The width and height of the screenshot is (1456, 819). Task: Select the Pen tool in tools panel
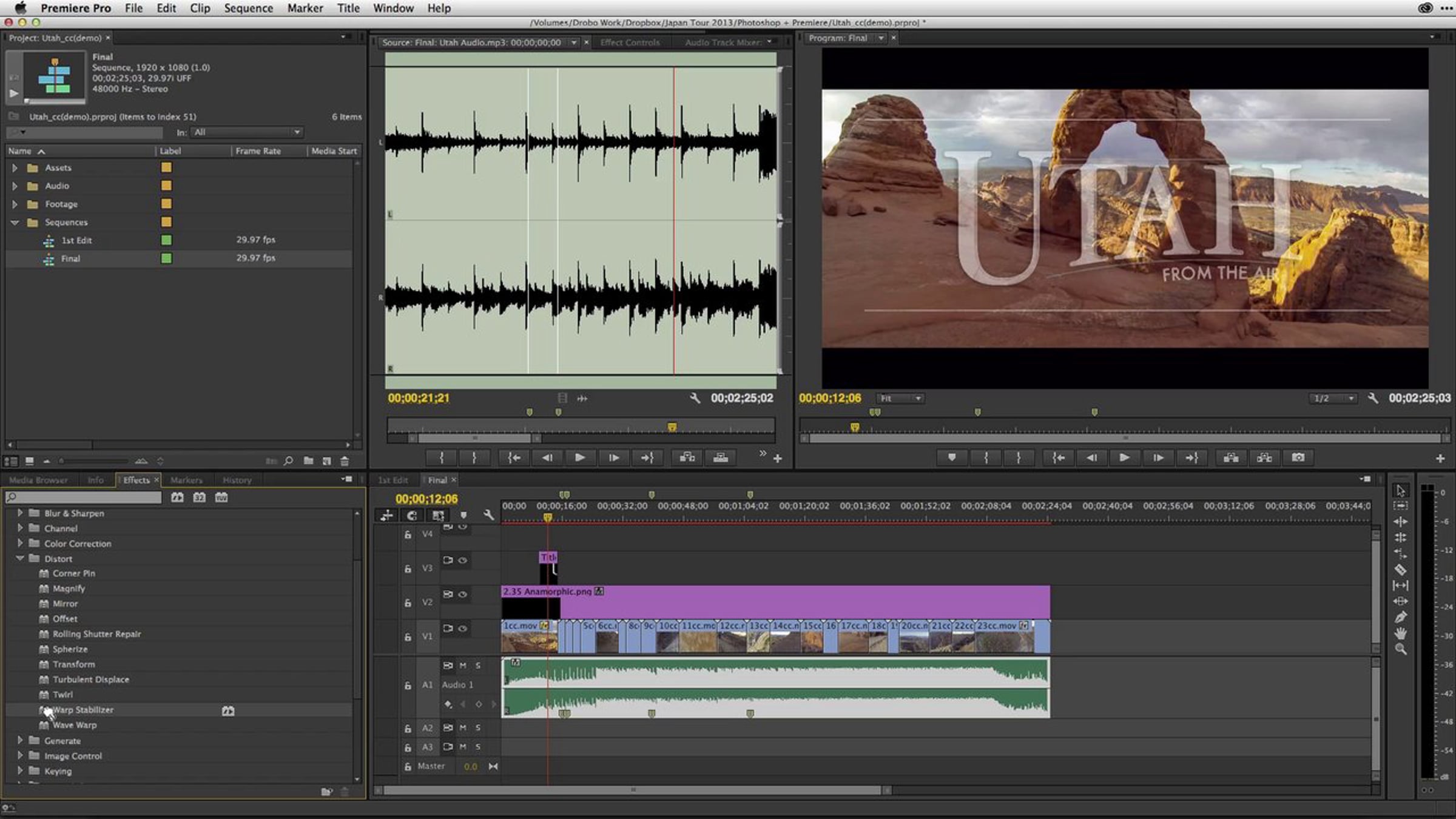coord(1400,618)
